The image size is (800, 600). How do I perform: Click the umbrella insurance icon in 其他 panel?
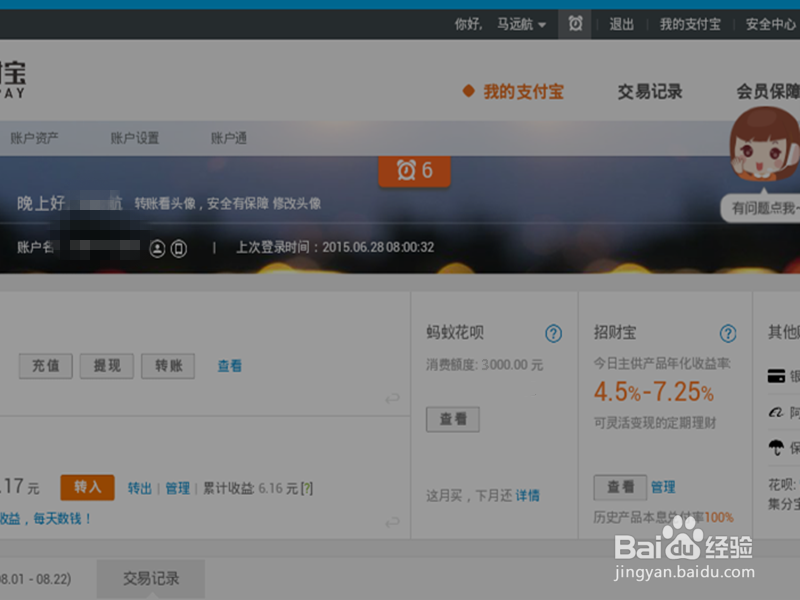[x=776, y=447]
